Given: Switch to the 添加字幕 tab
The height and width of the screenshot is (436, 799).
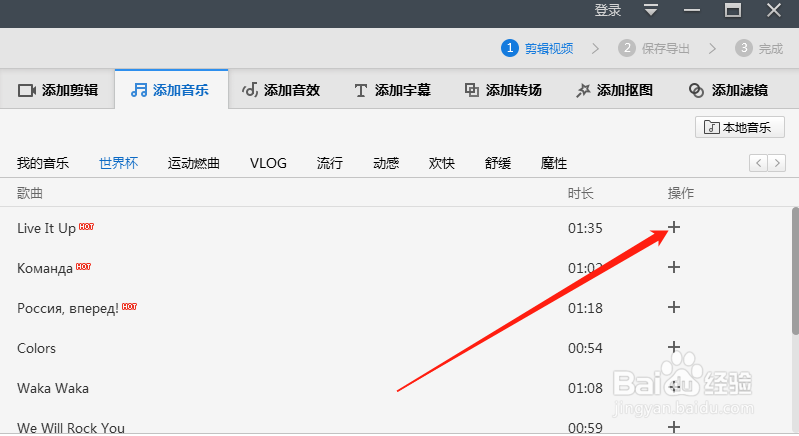Looking at the screenshot, I should point(392,90).
